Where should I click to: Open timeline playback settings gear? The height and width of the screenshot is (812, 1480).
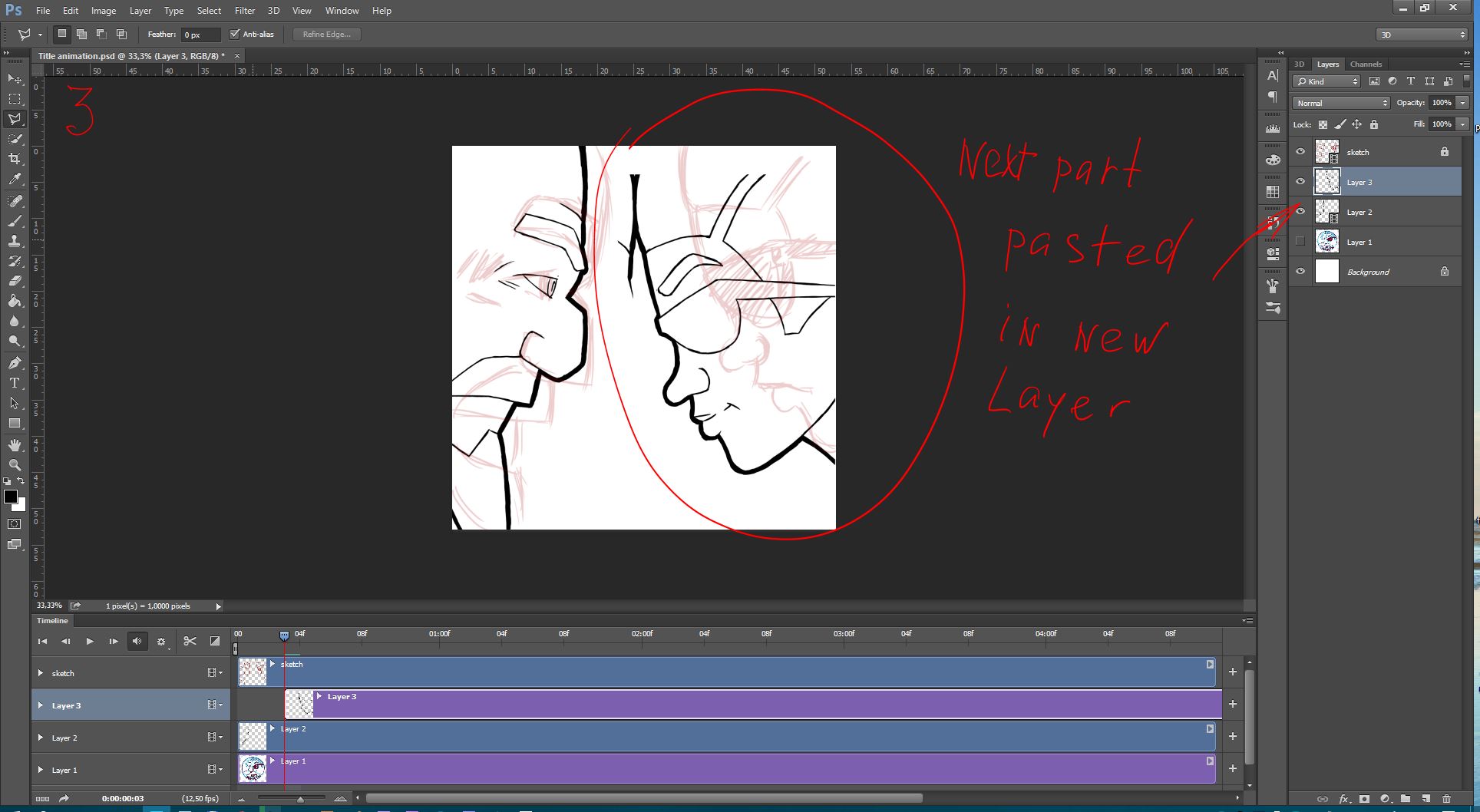(161, 642)
